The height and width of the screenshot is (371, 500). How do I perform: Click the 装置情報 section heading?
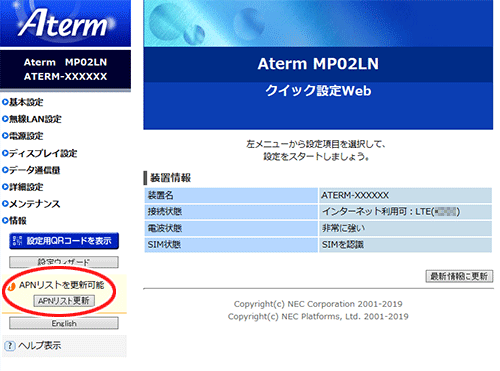[x=170, y=178]
